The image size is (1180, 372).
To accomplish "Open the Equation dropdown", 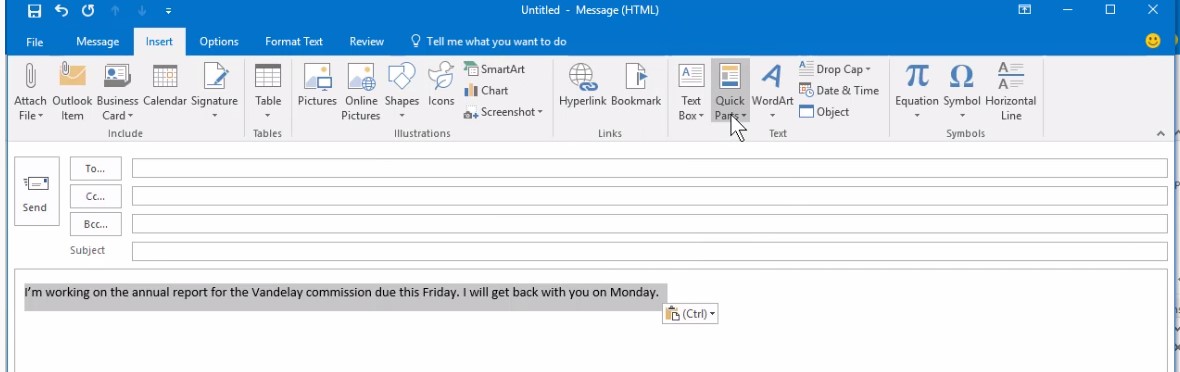I will pyautogui.click(x=917, y=93).
